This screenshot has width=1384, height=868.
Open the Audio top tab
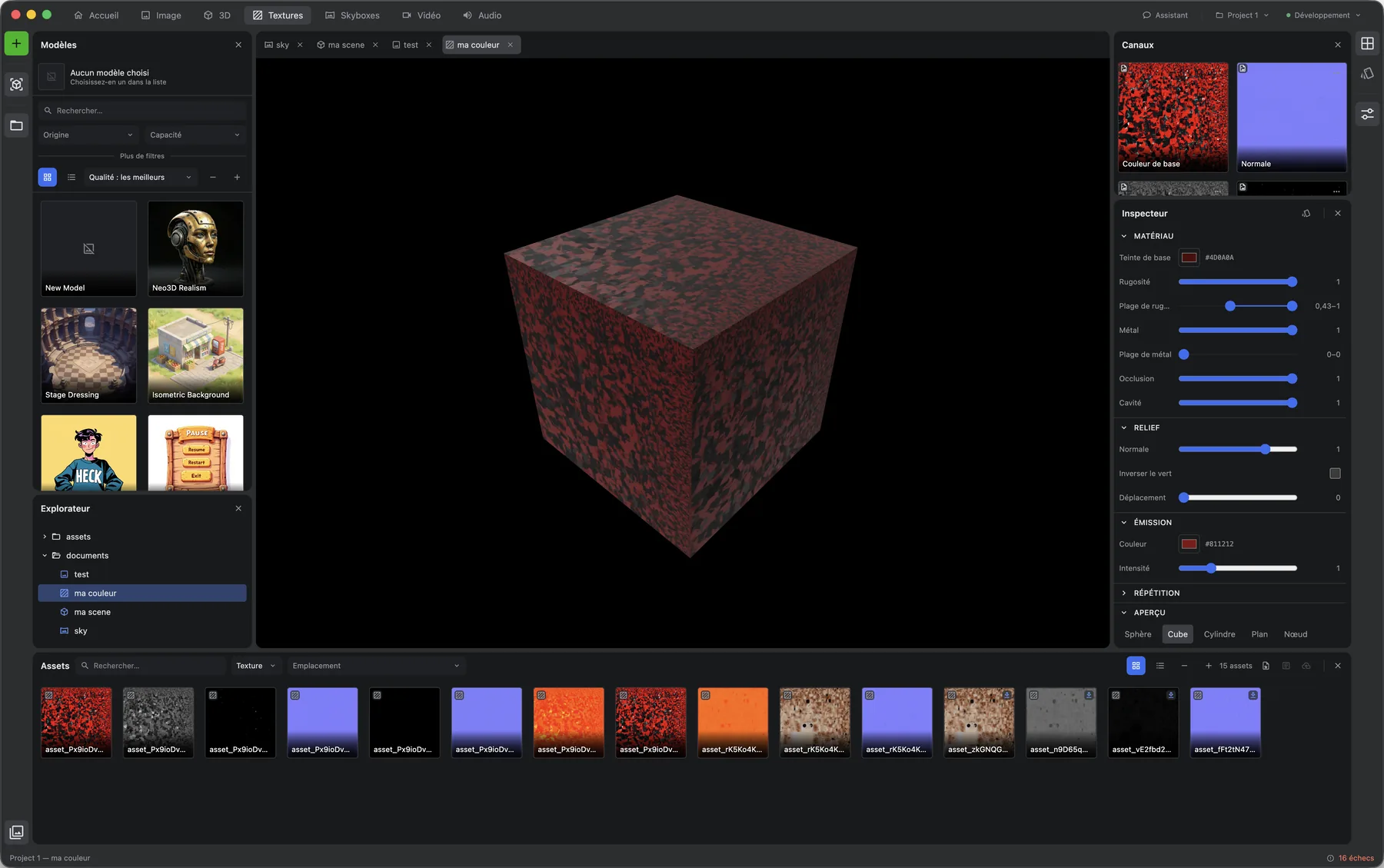pos(482,15)
